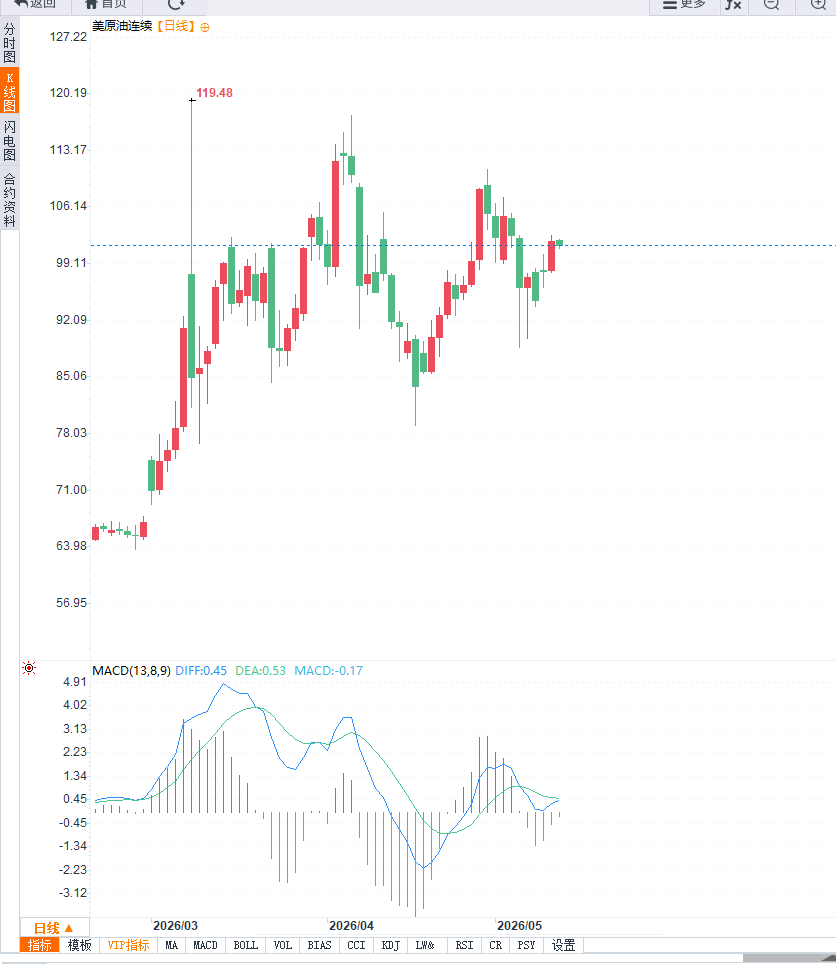This screenshot has width=836, height=964.
Task: Apply the RSI indicator
Action: tap(464, 946)
